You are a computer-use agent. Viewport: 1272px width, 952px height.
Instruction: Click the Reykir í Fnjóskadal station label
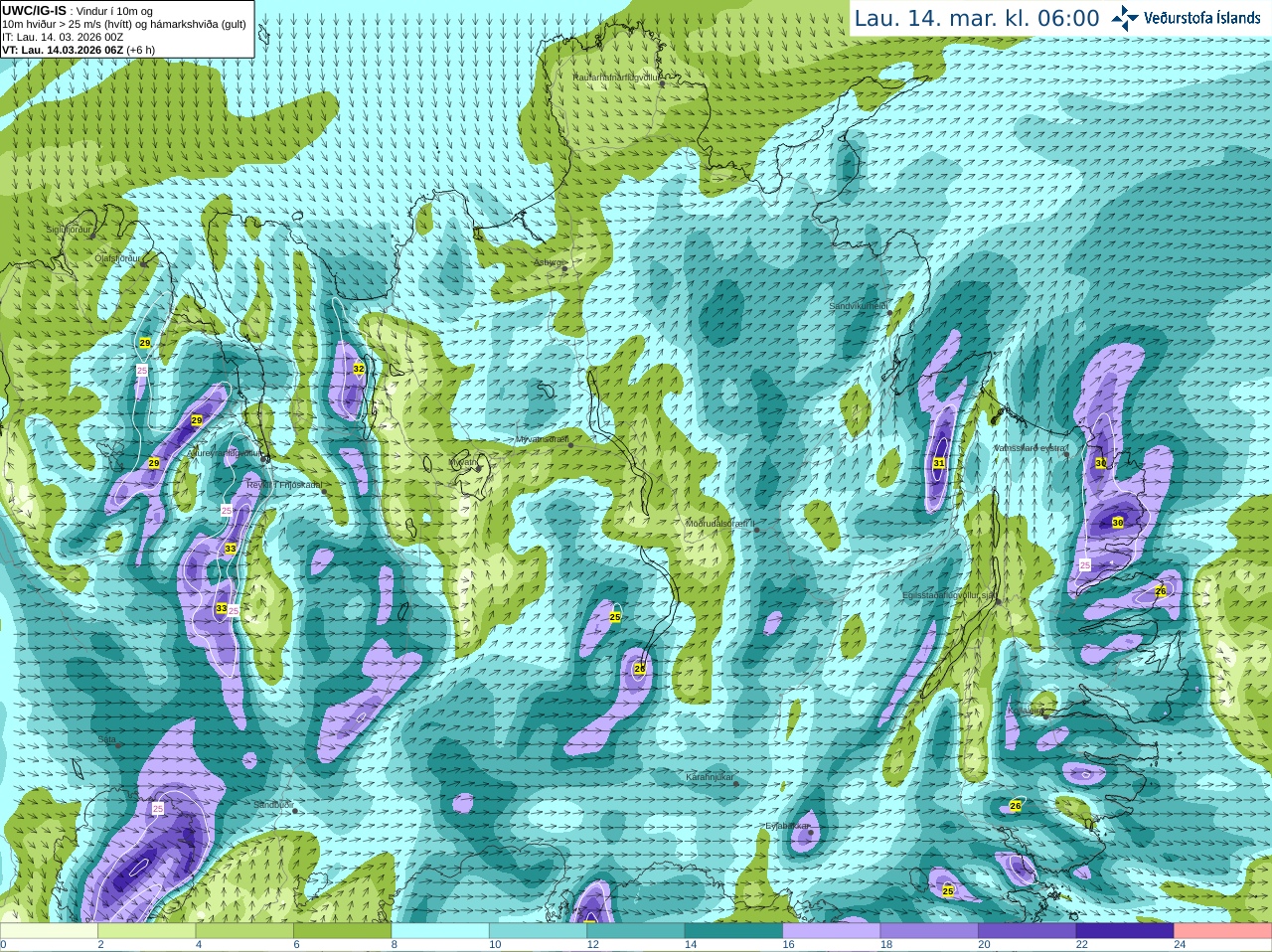pyautogui.click(x=284, y=485)
